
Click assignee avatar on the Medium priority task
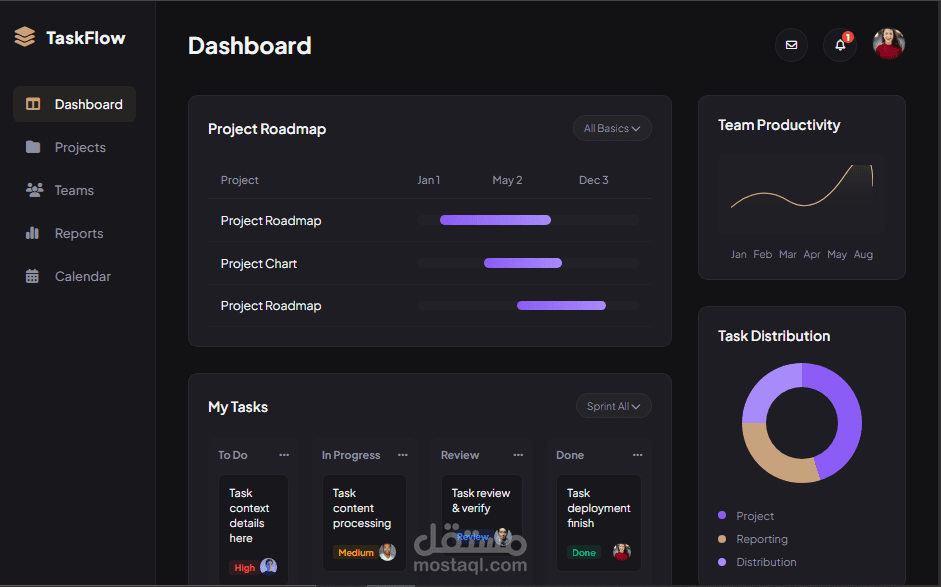pyautogui.click(x=388, y=552)
